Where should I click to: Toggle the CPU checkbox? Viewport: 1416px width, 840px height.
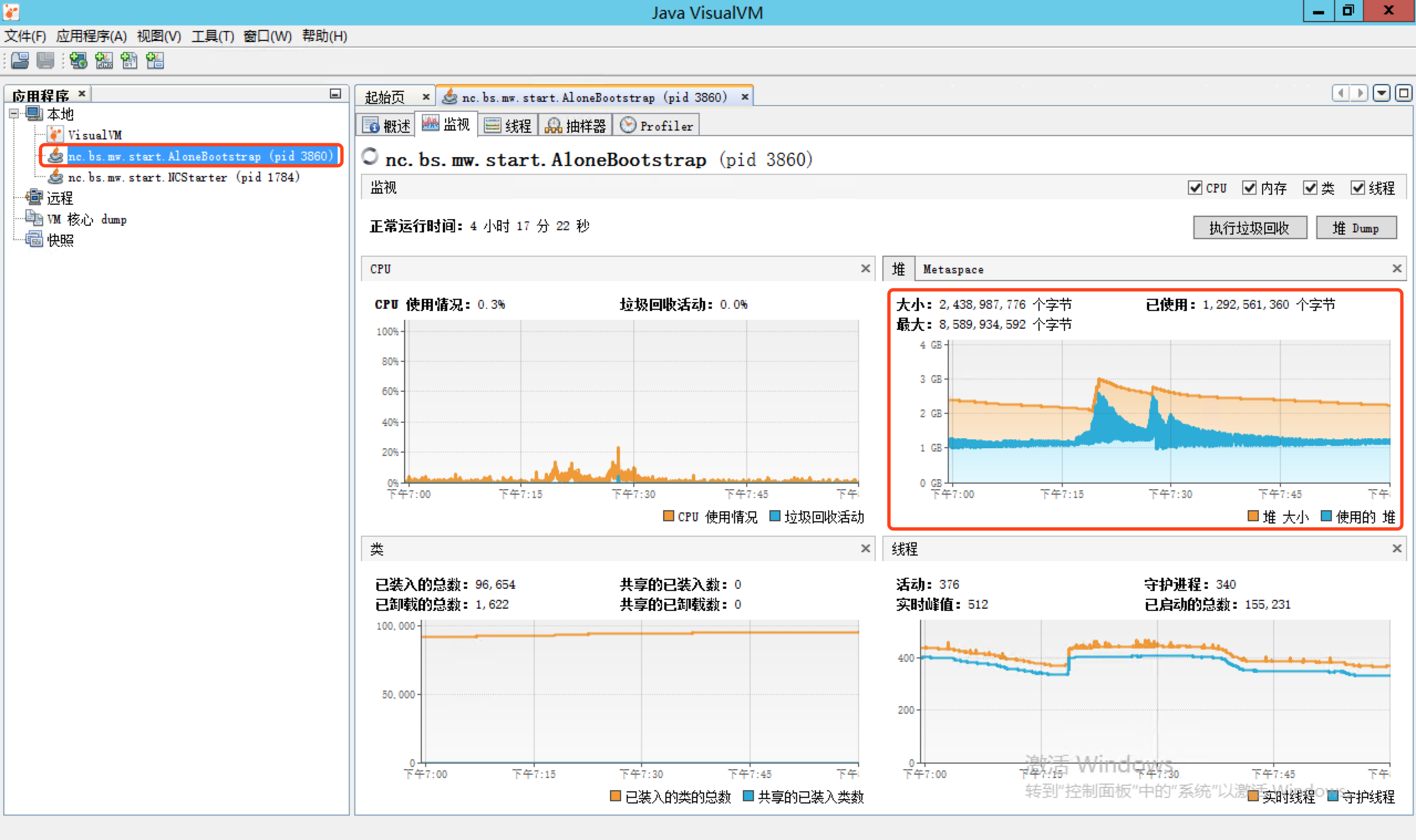coord(1194,188)
